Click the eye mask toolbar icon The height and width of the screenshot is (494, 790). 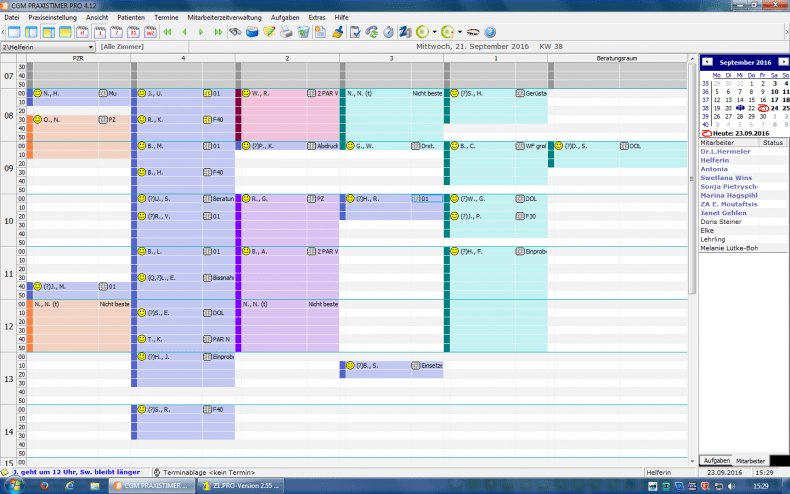(473, 32)
